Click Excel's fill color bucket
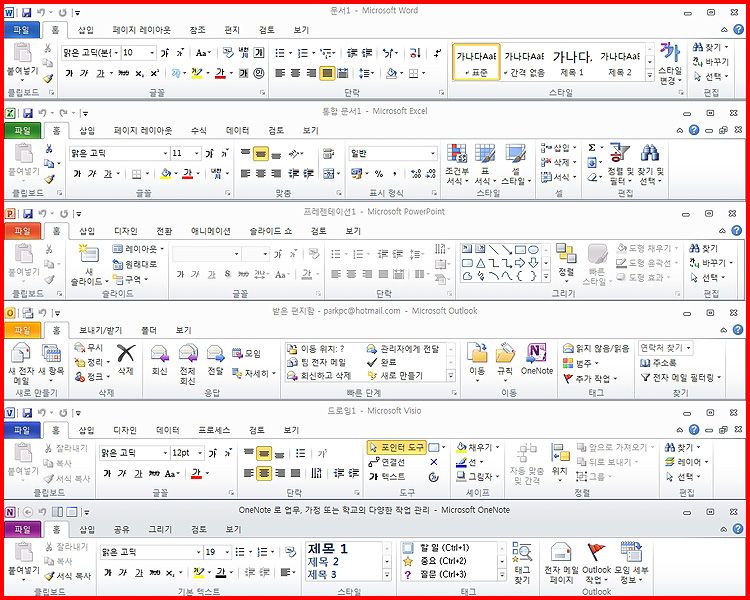 [165, 174]
